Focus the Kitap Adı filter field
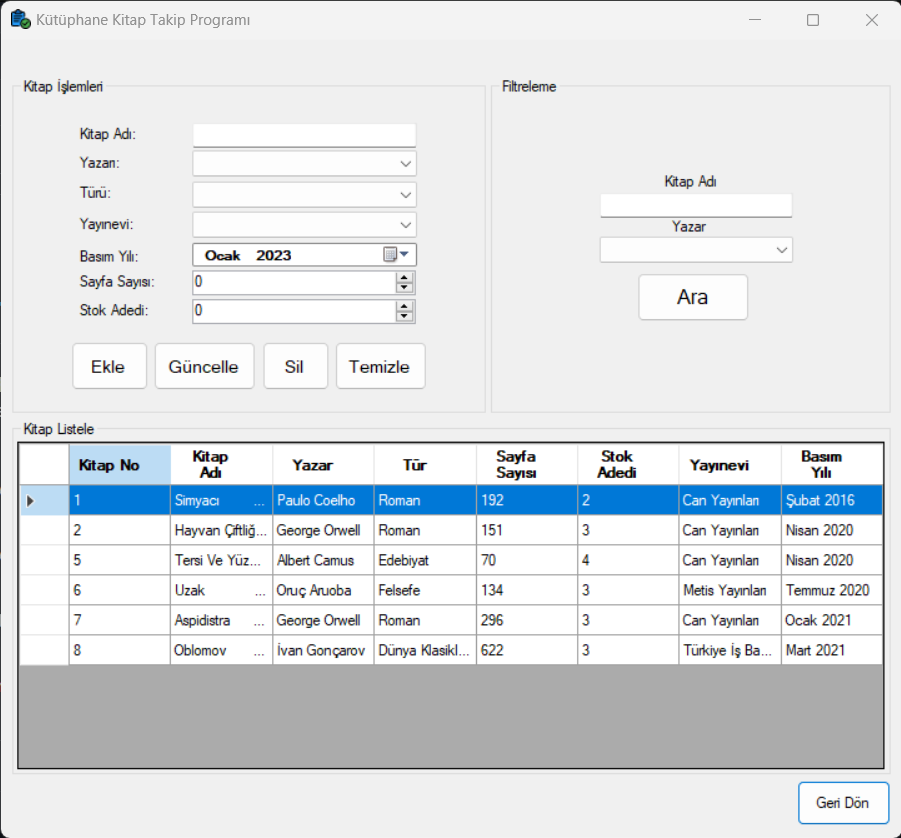901x838 pixels. (x=696, y=206)
